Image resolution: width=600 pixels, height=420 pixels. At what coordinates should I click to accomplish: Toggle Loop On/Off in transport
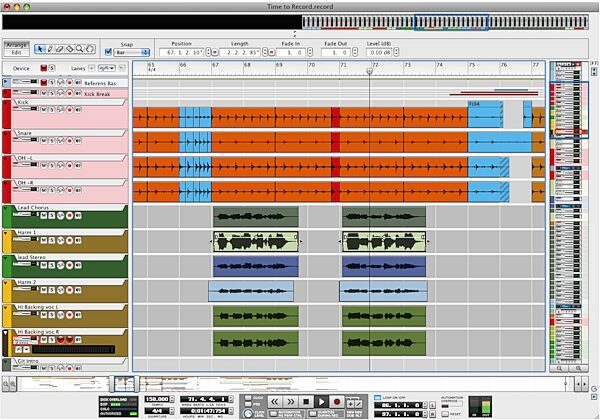(x=377, y=398)
